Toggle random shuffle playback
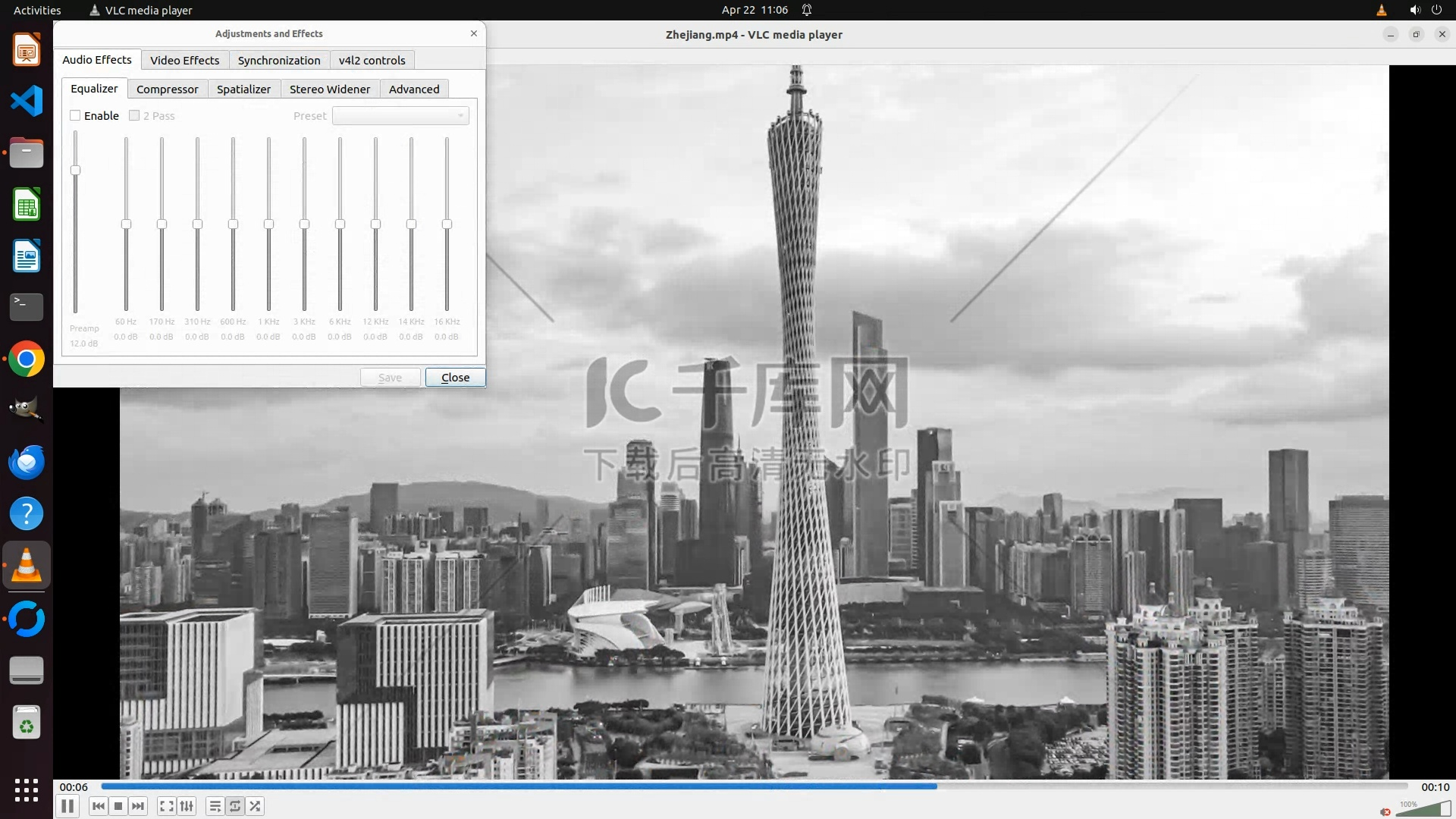This screenshot has height=819, width=1456. [256, 806]
